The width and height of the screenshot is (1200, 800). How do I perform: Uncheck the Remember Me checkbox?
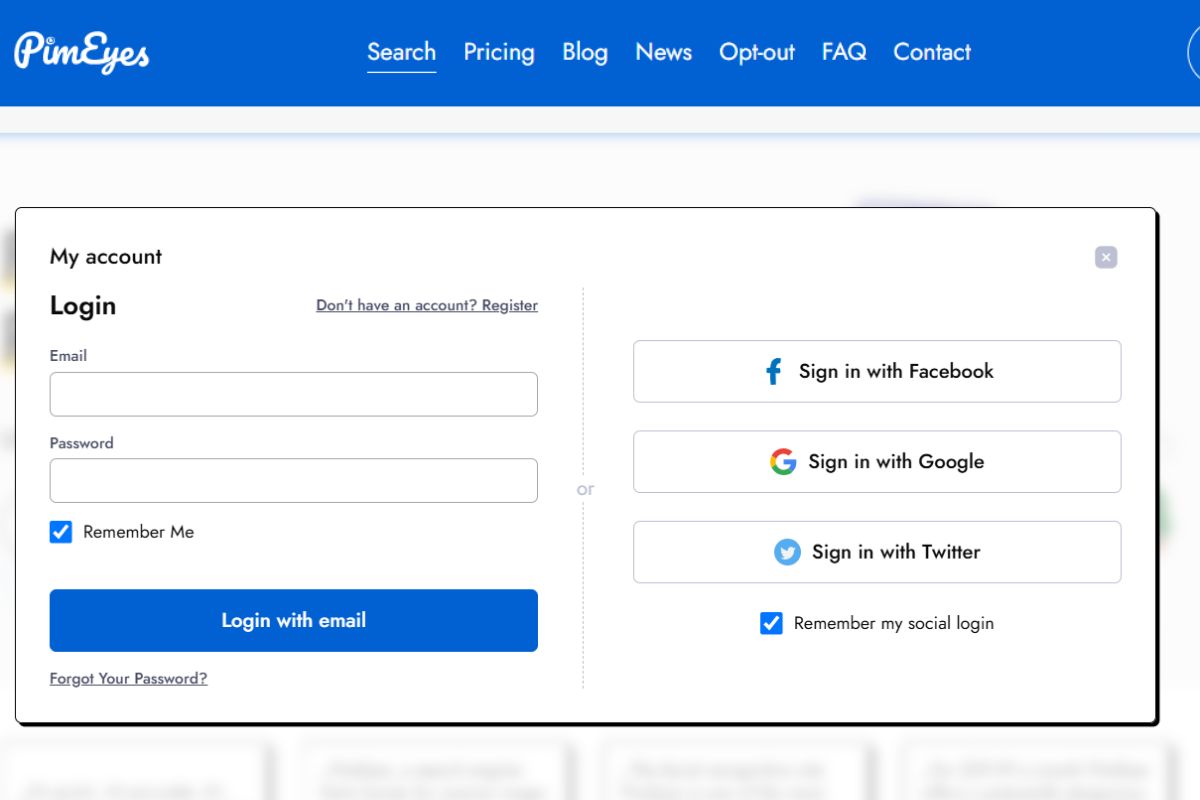tap(61, 532)
